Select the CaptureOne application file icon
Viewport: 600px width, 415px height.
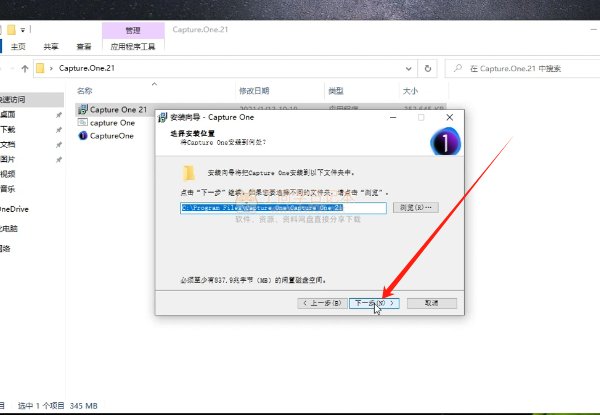83,135
